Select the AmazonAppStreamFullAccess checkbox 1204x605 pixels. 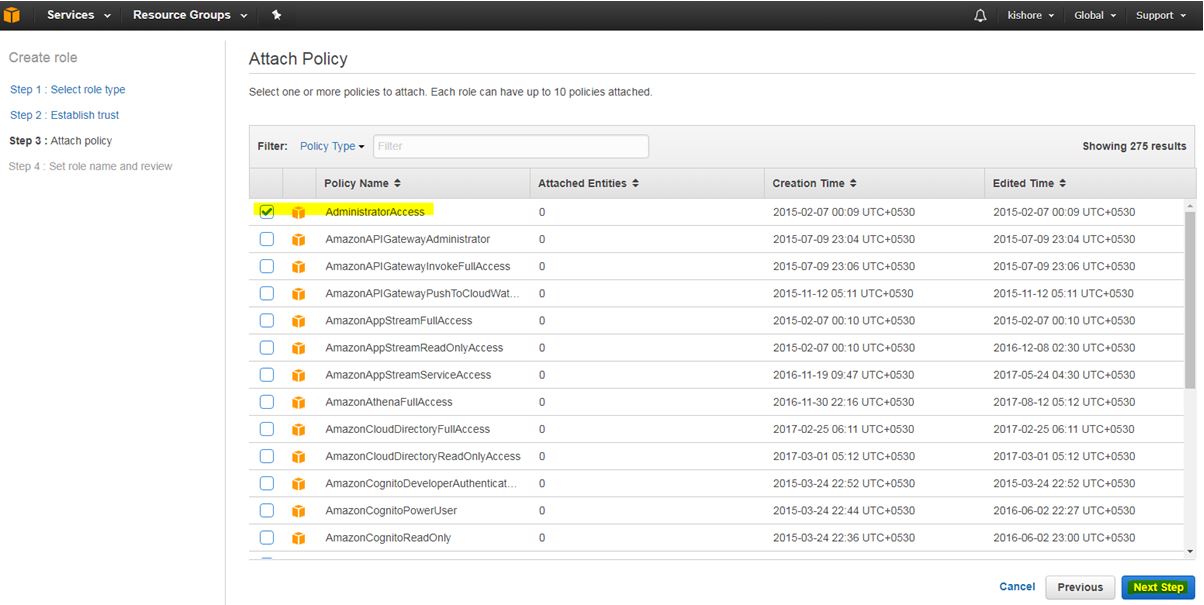click(x=267, y=321)
